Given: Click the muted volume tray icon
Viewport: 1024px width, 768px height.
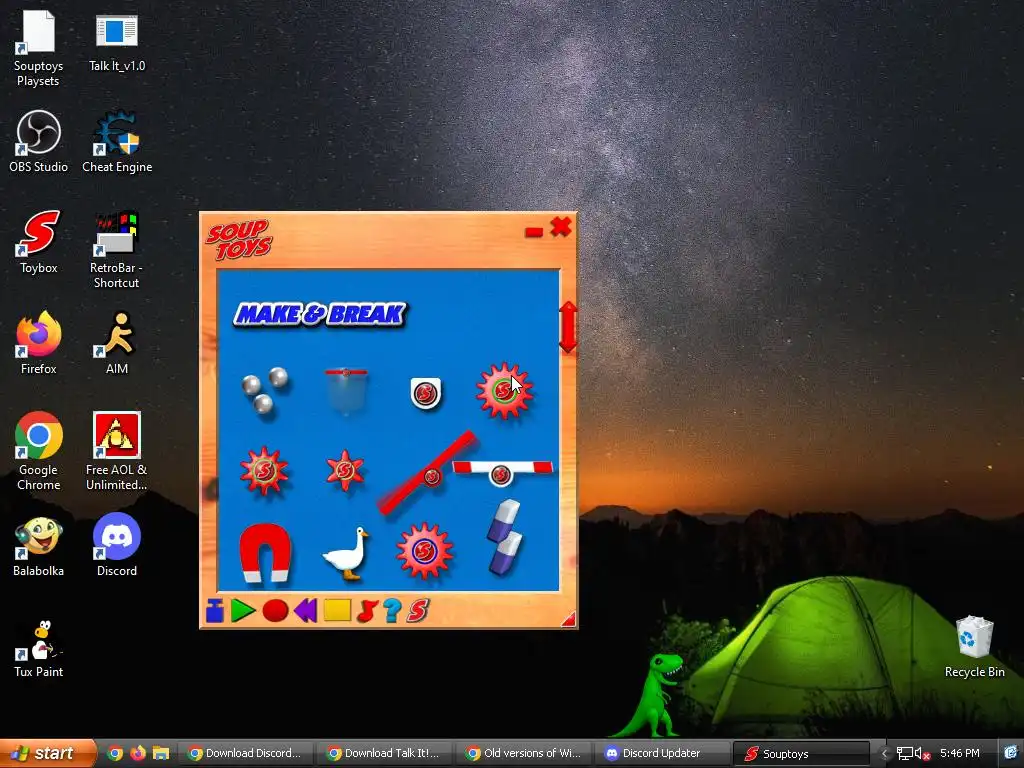Looking at the screenshot, I should tap(922, 754).
